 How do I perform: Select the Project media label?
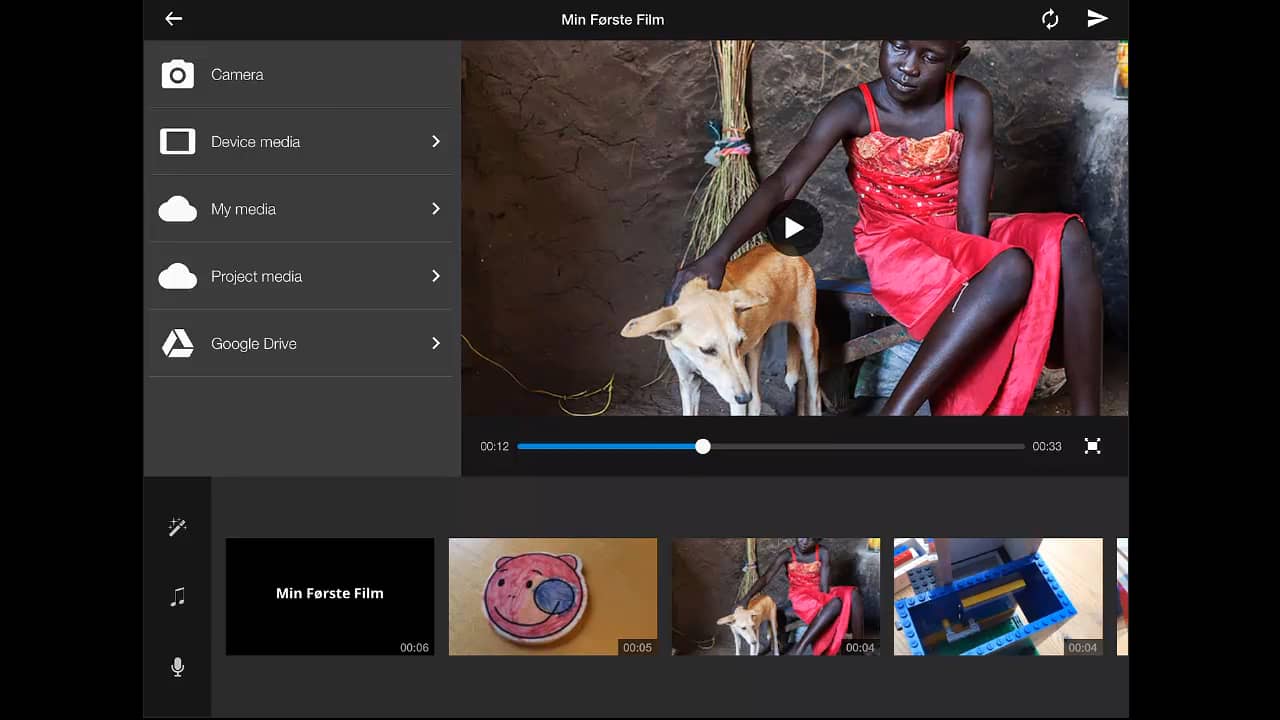pos(256,276)
